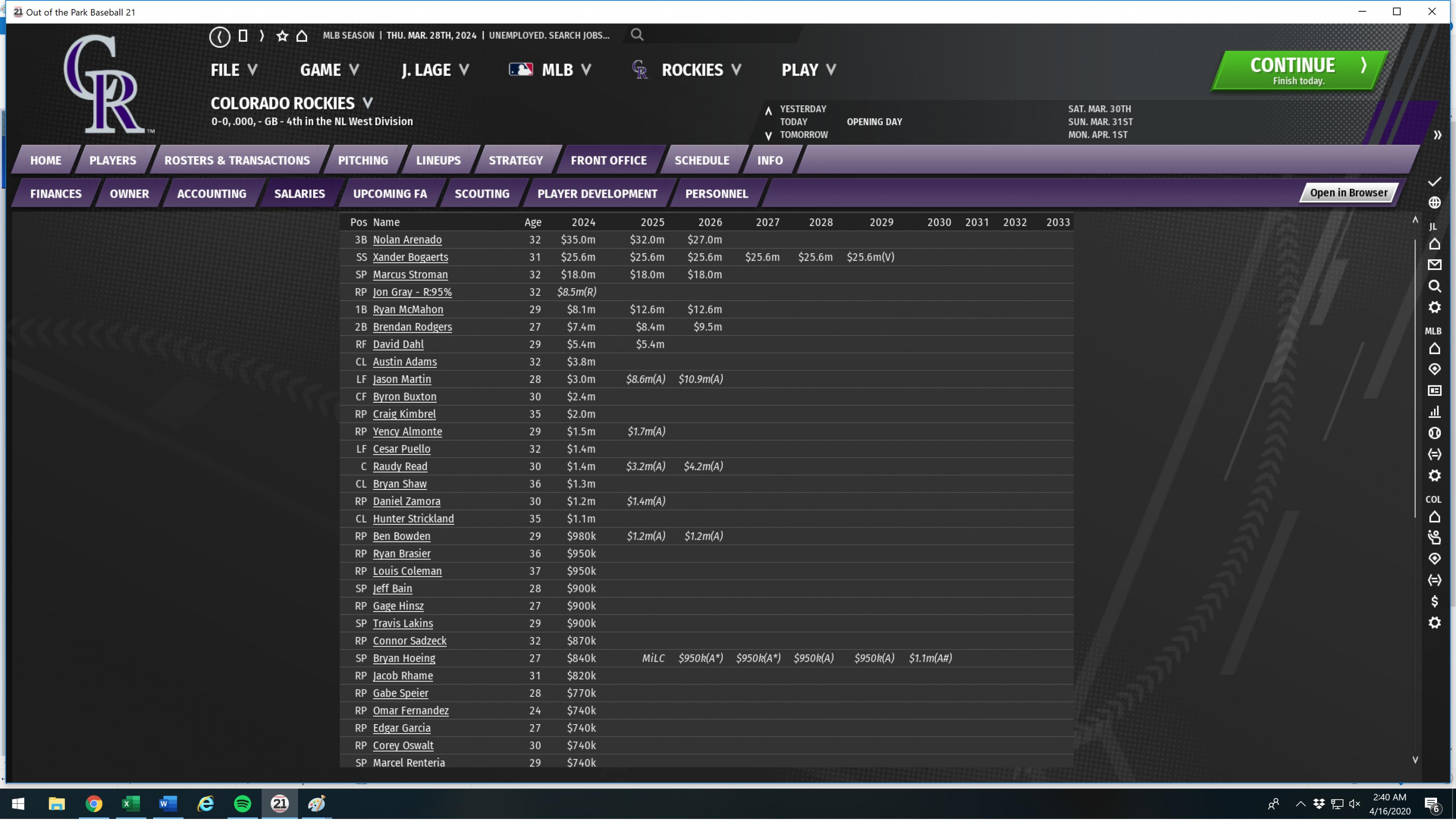
Task: Click the back navigation arrow icon
Action: tap(220, 36)
